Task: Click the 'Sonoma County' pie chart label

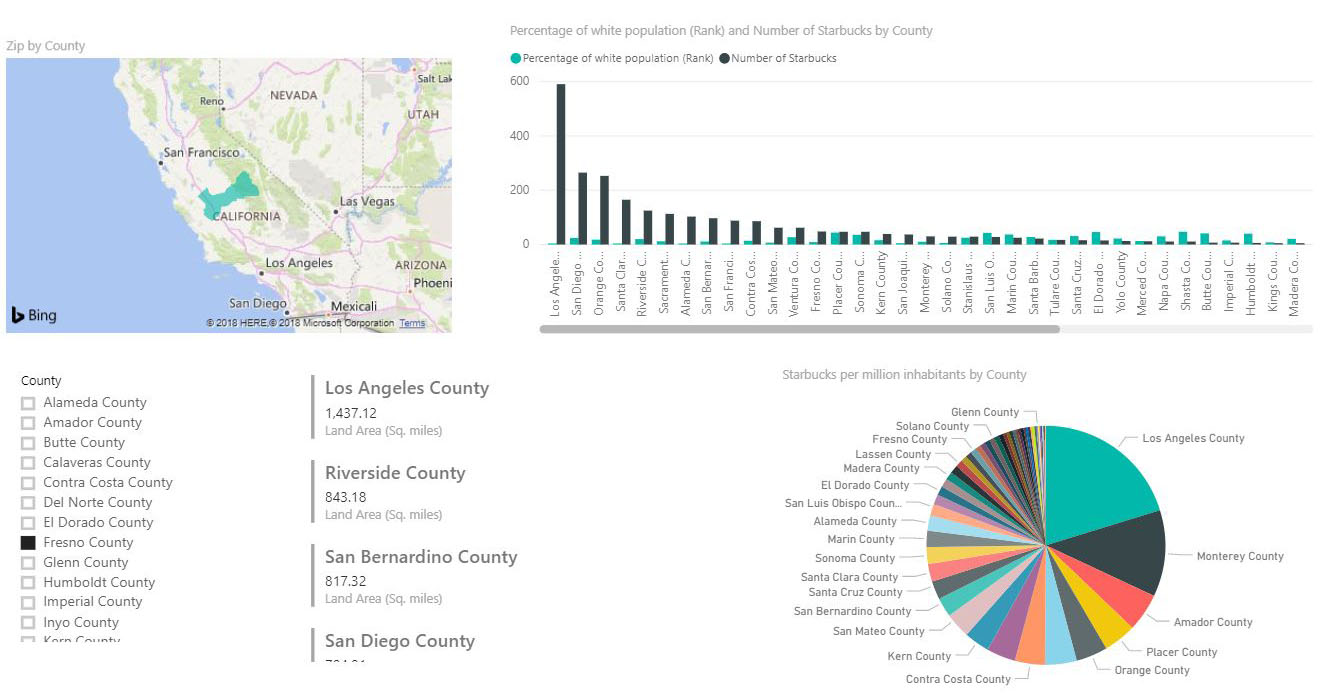Action: pyautogui.click(x=855, y=558)
